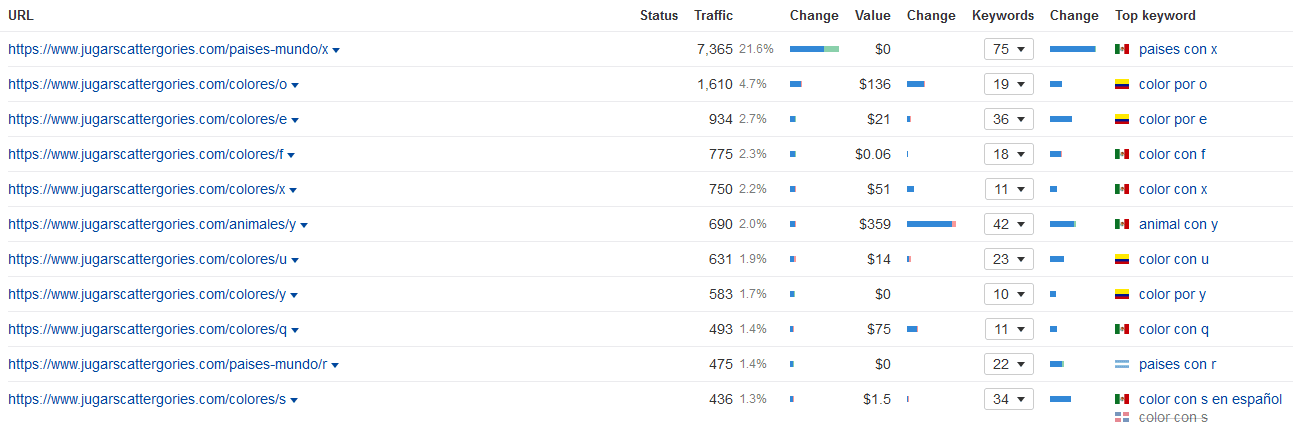Screen dimensions: 1293x430
Task: Click the traffic change bar for paises-mundo/x
Action: coord(814,49)
